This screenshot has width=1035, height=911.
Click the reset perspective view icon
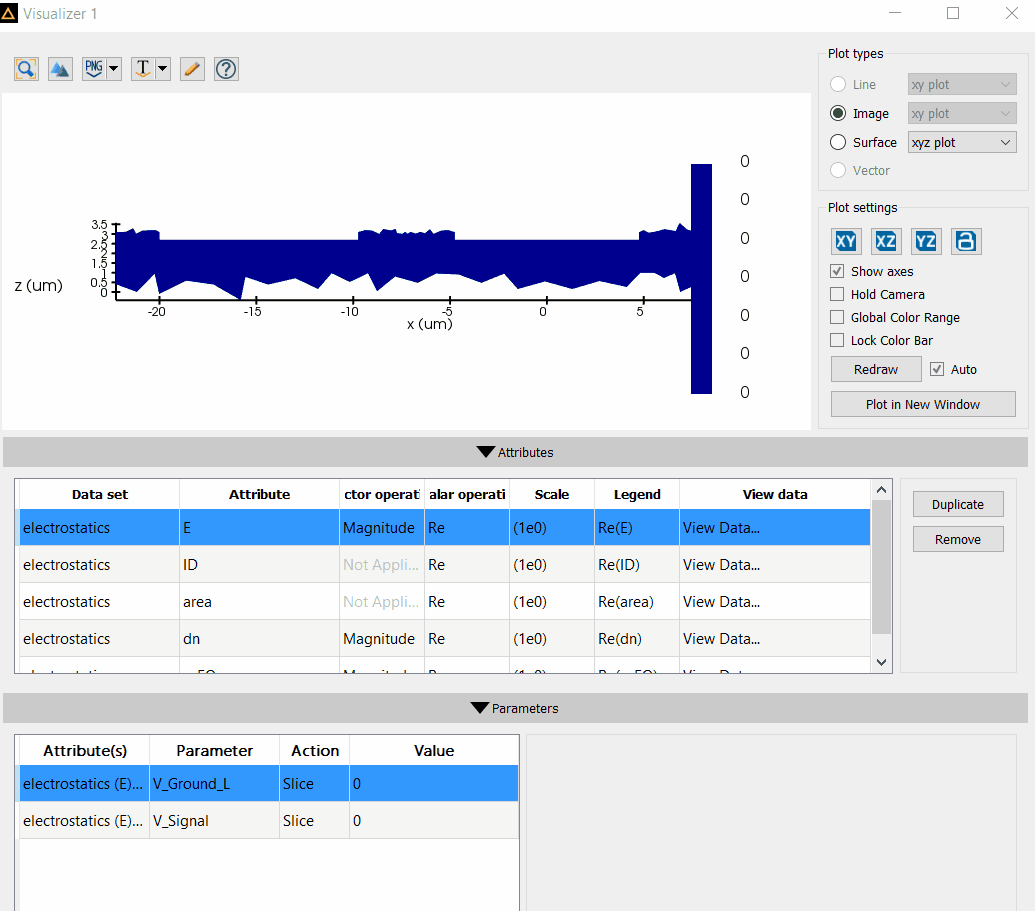click(x=966, y=242)
